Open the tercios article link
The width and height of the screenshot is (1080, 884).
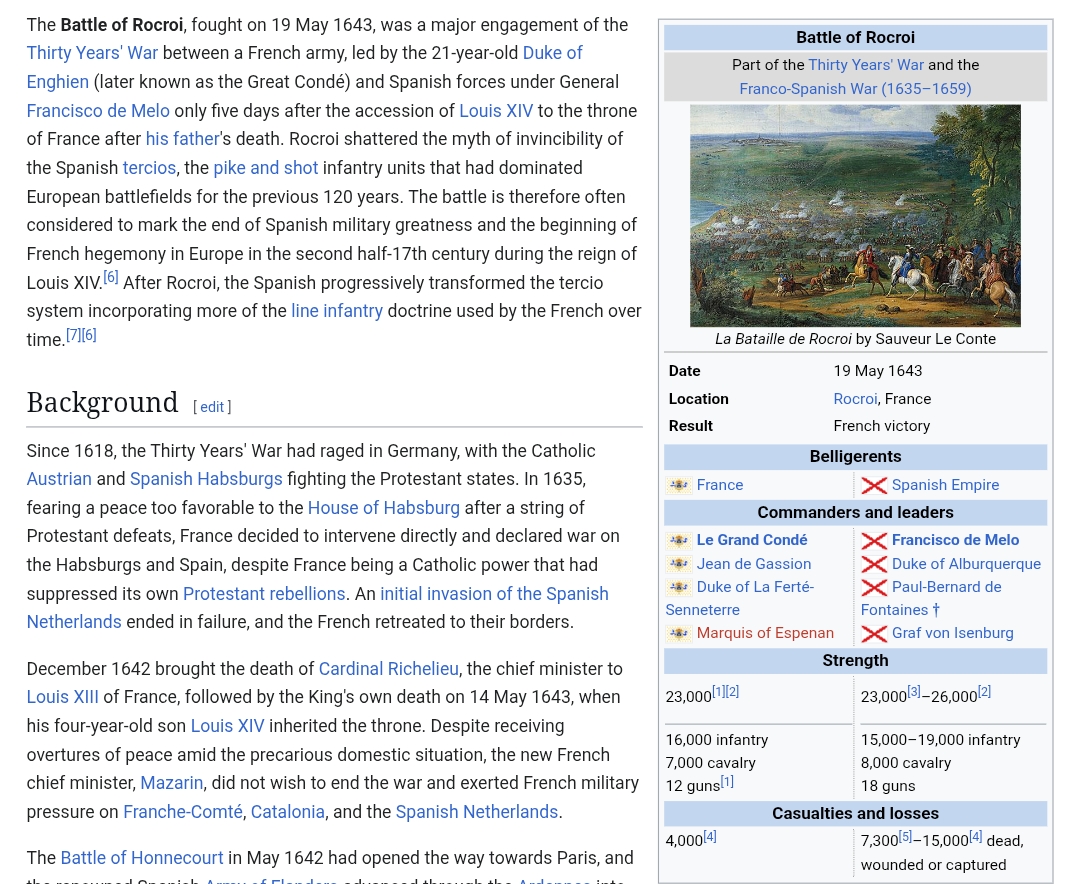click(149, 168)
